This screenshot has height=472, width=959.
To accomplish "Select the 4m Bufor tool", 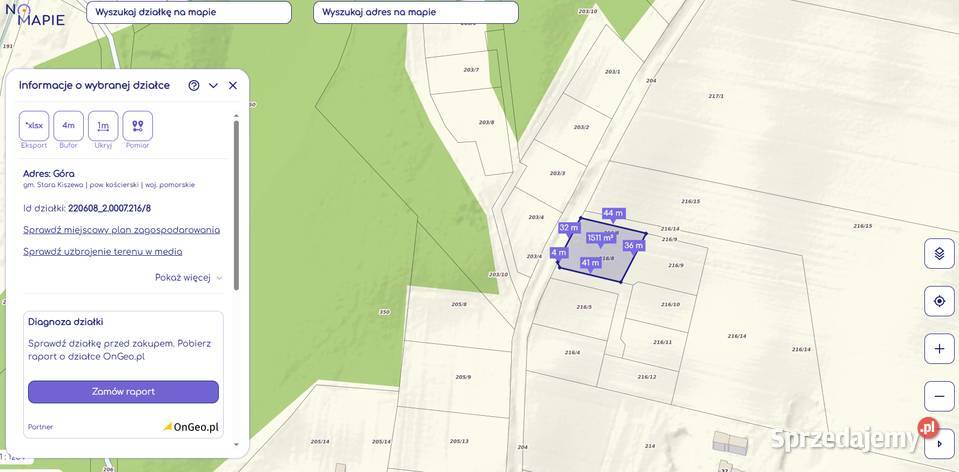I will click(x=68, y=126).
